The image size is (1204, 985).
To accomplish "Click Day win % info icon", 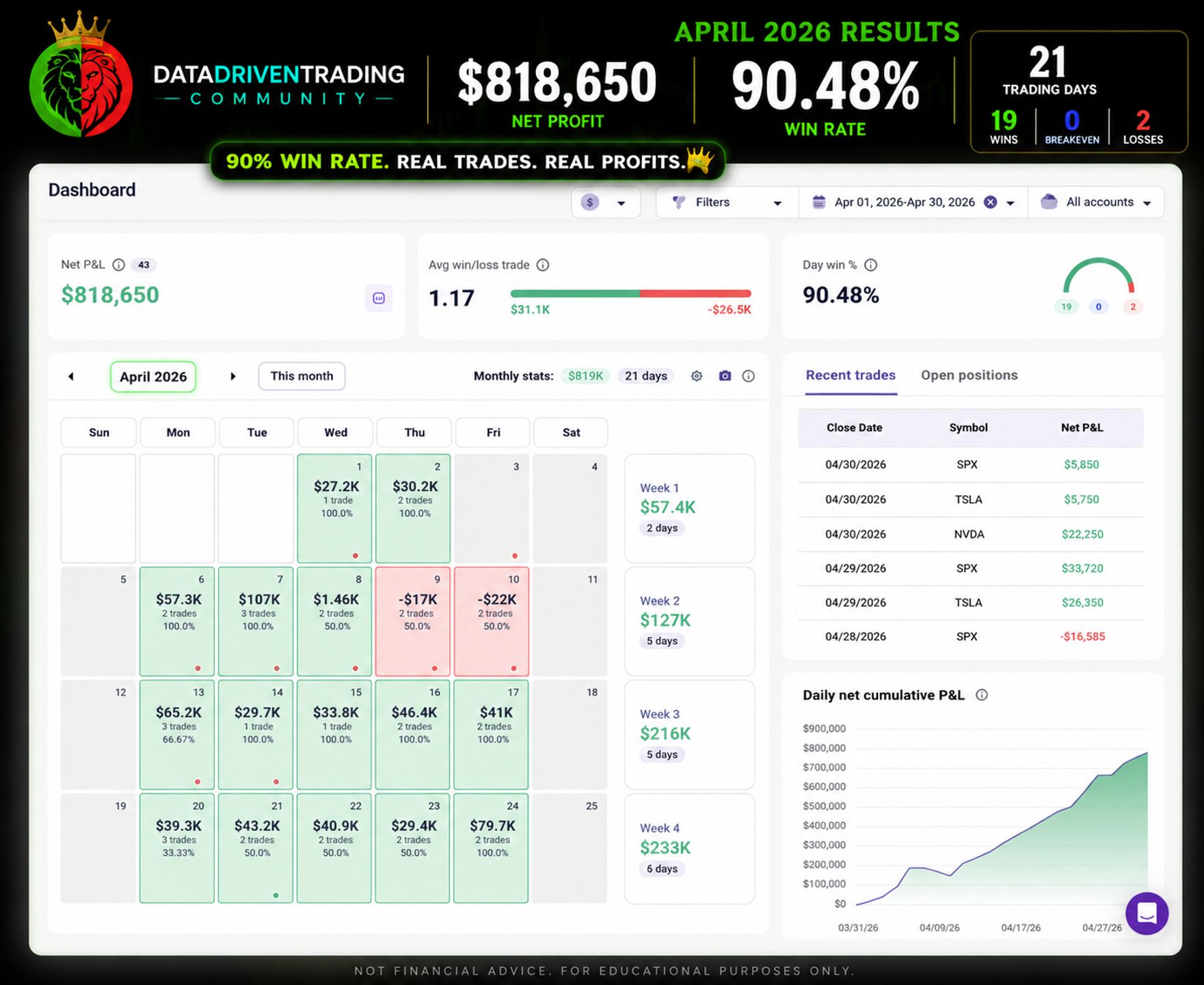I will click(870, 265).
